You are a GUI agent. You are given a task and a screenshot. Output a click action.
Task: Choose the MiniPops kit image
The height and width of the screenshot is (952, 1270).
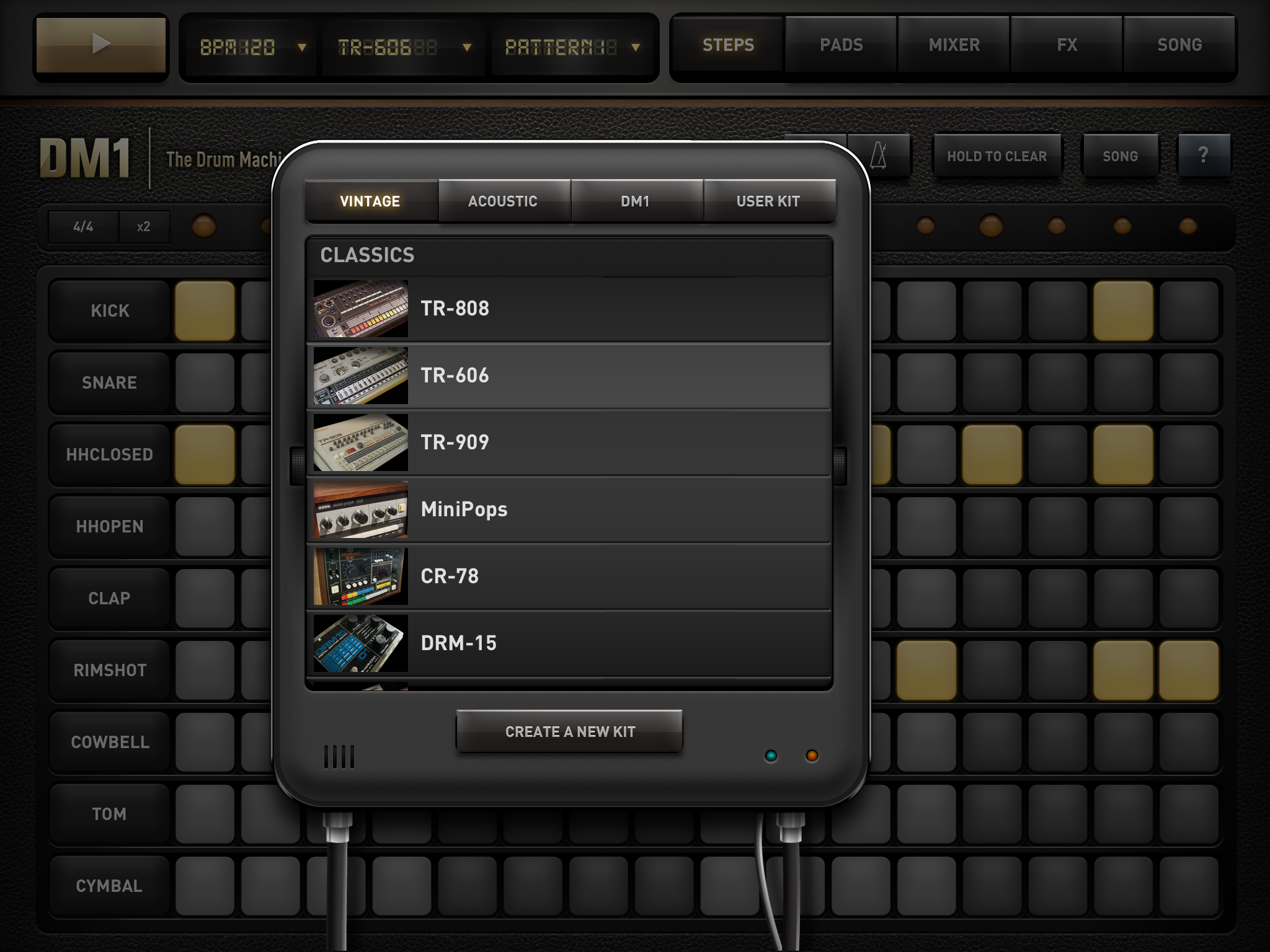point(360,509)
